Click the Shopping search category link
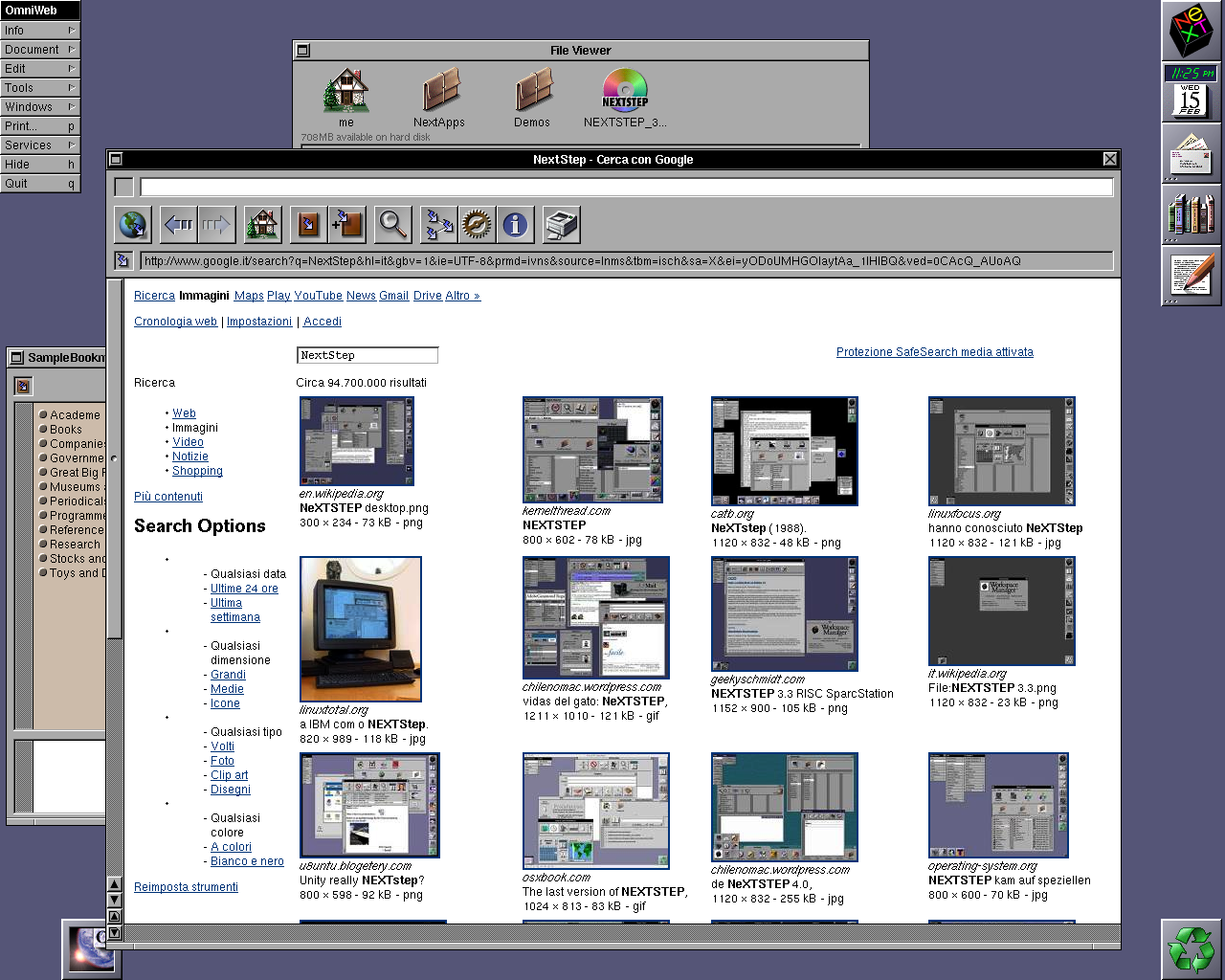 pyautogui.click(x=197, y=471)
